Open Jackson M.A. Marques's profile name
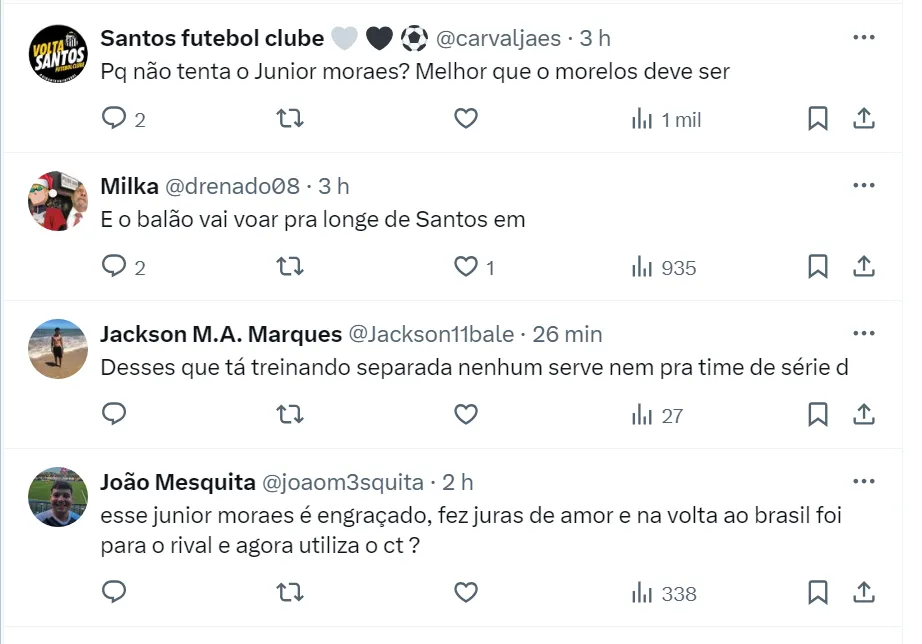Viewport: 922px width, 644px height. coord(219,334)
